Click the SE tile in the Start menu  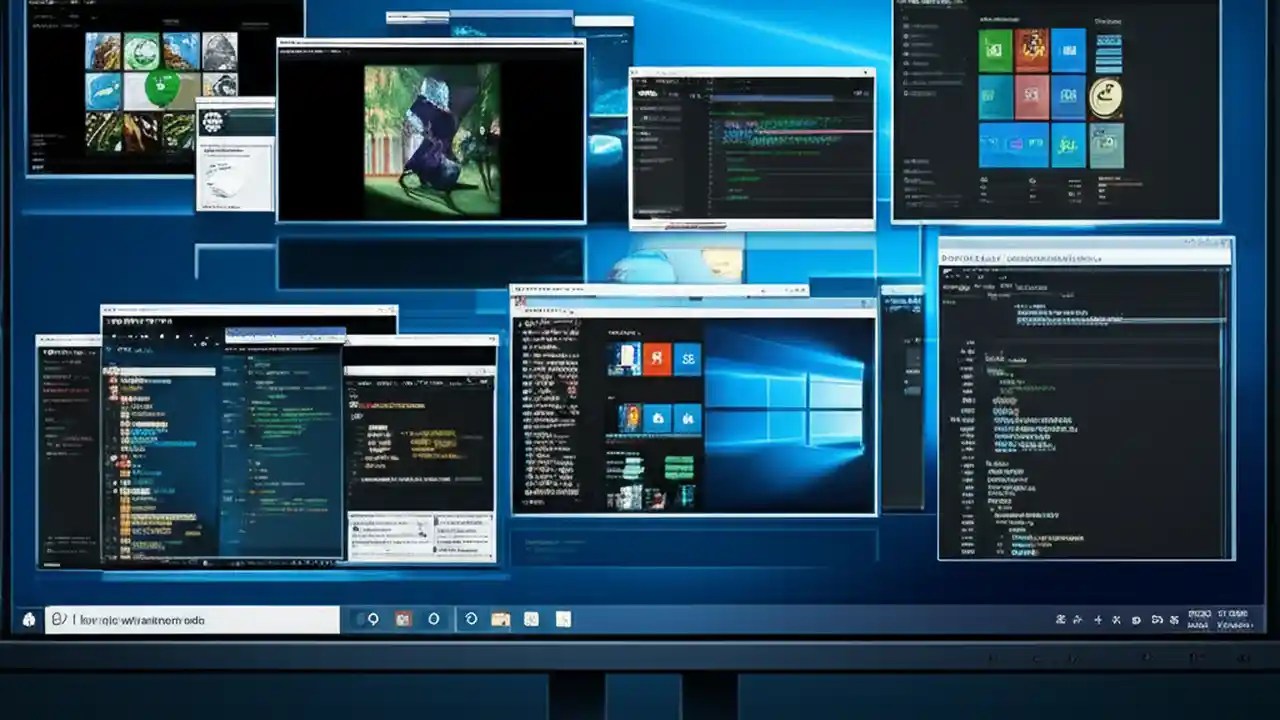[x=688, y=358]
